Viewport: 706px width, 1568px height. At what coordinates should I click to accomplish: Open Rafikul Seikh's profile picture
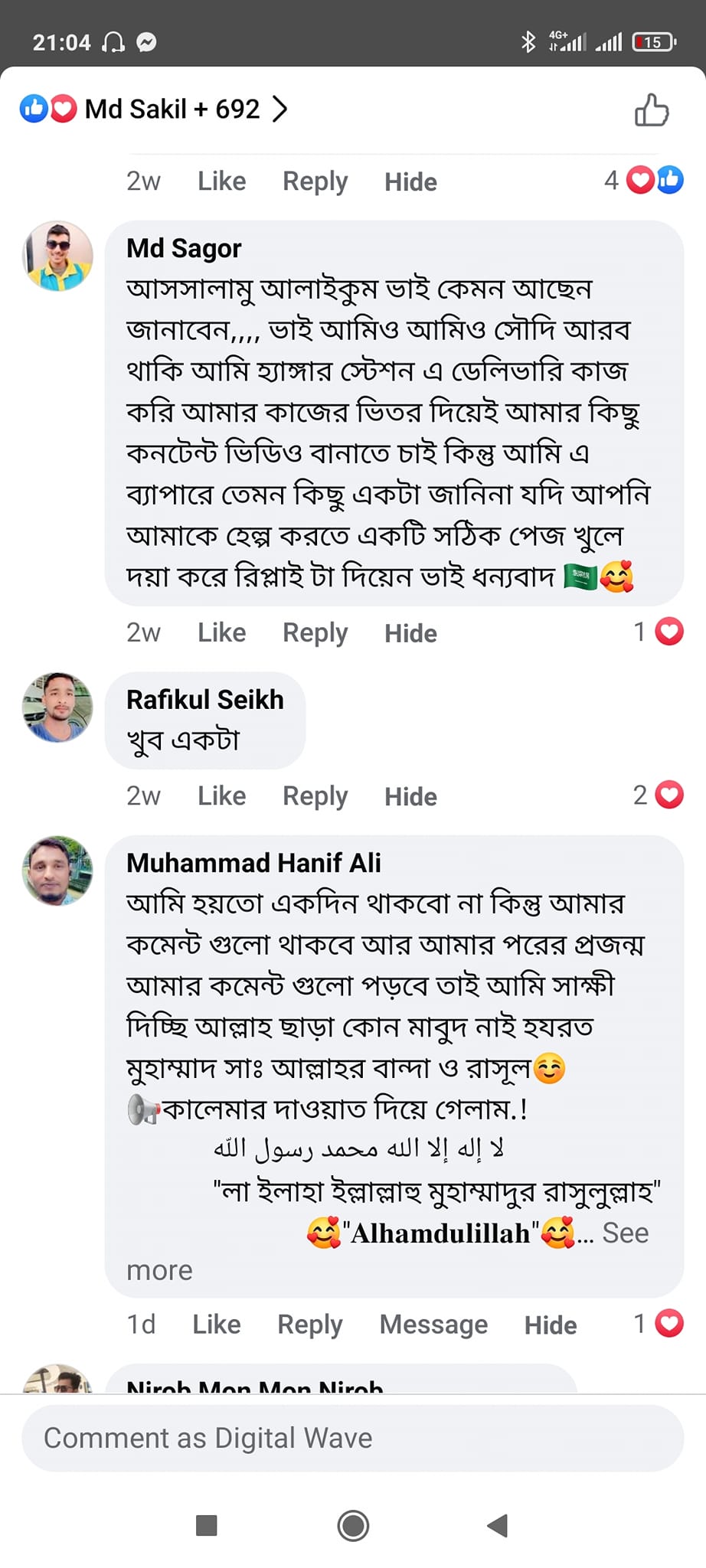point(58,707)
